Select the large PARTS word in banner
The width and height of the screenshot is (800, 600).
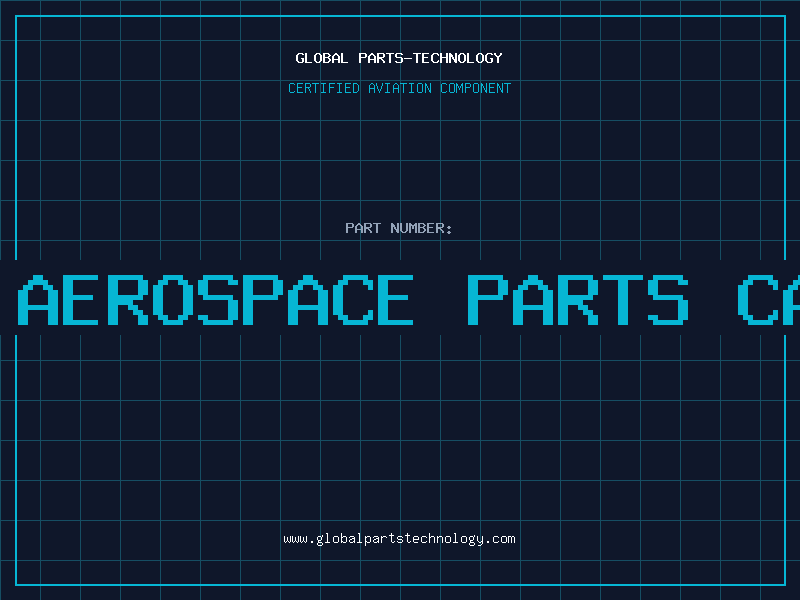tap(578, 300)
